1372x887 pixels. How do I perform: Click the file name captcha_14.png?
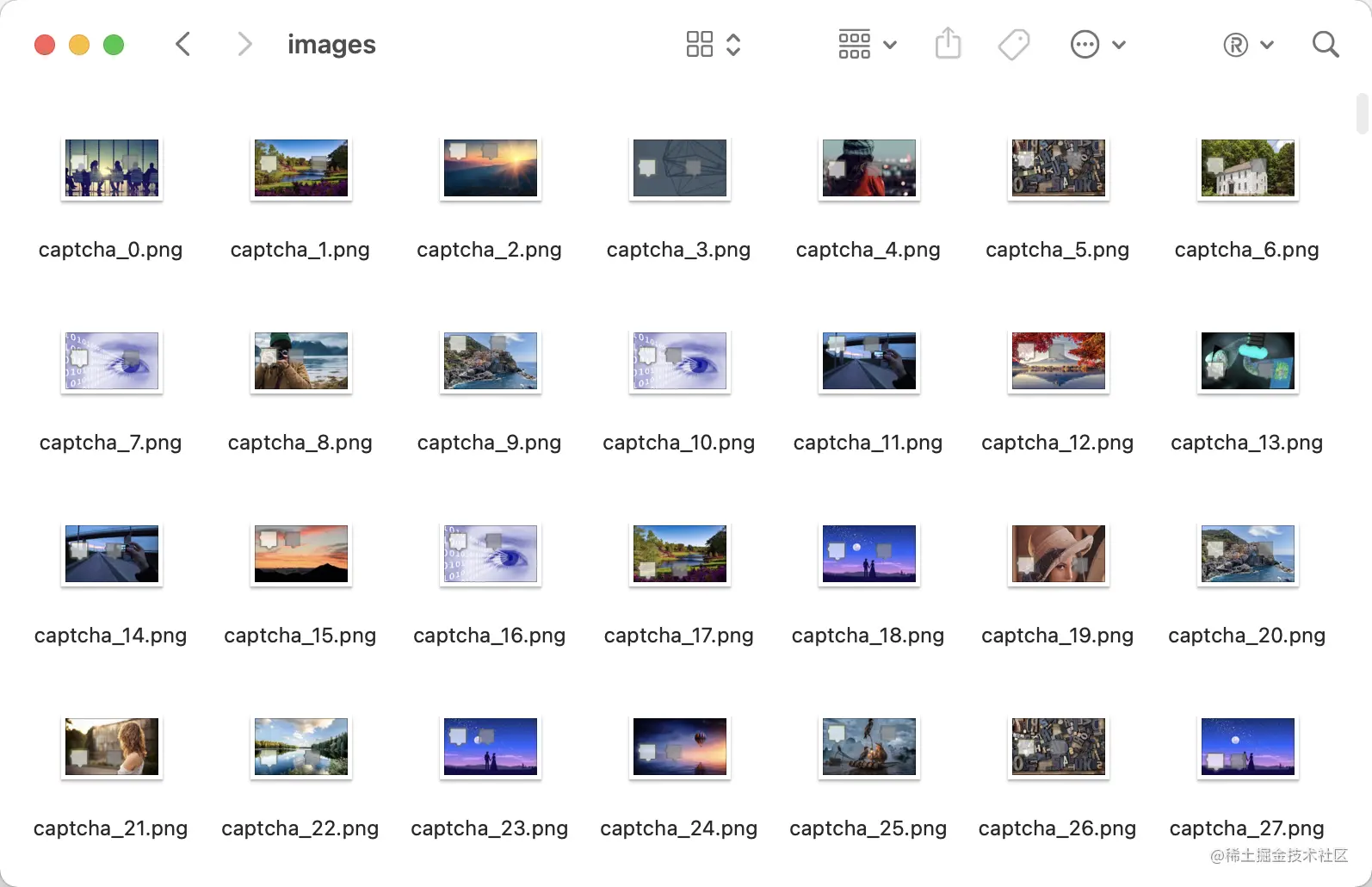pyautogui.click(x=111, y=636)
